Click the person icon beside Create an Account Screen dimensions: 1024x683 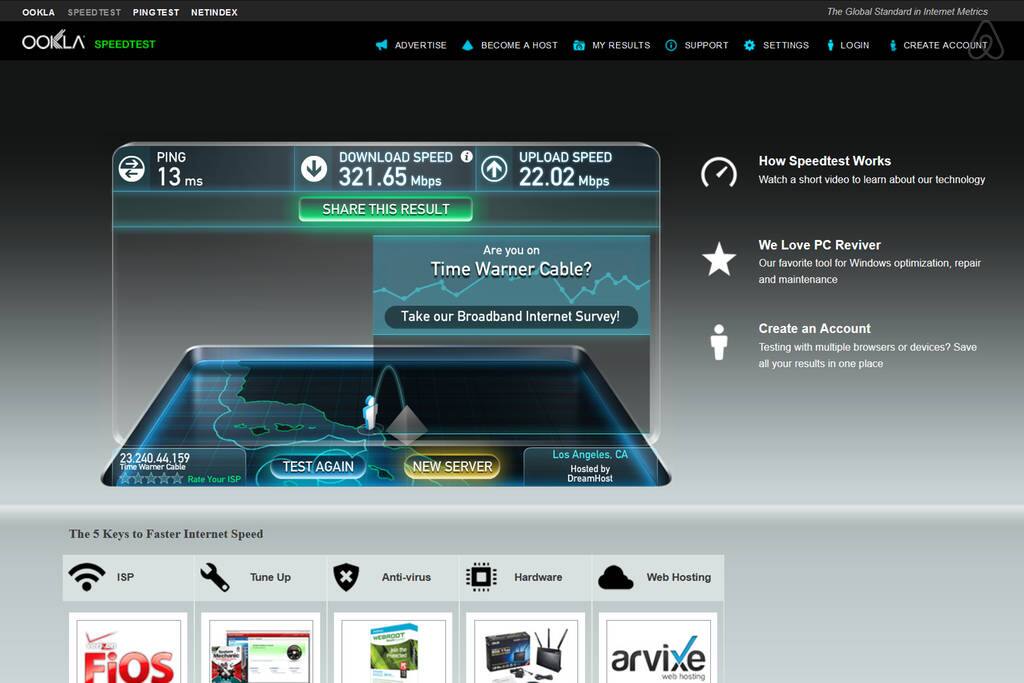point(719,342)
